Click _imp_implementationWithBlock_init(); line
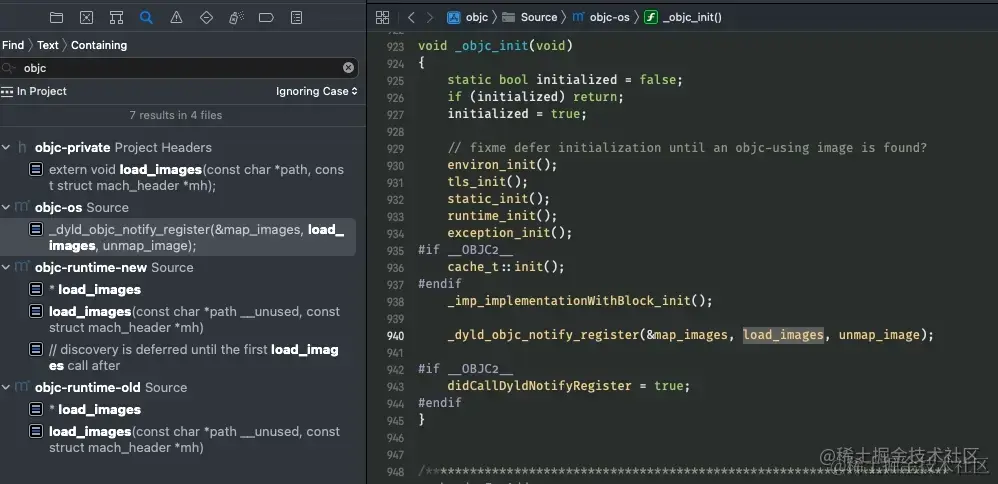The image size is (998, 484). (580, 301)
